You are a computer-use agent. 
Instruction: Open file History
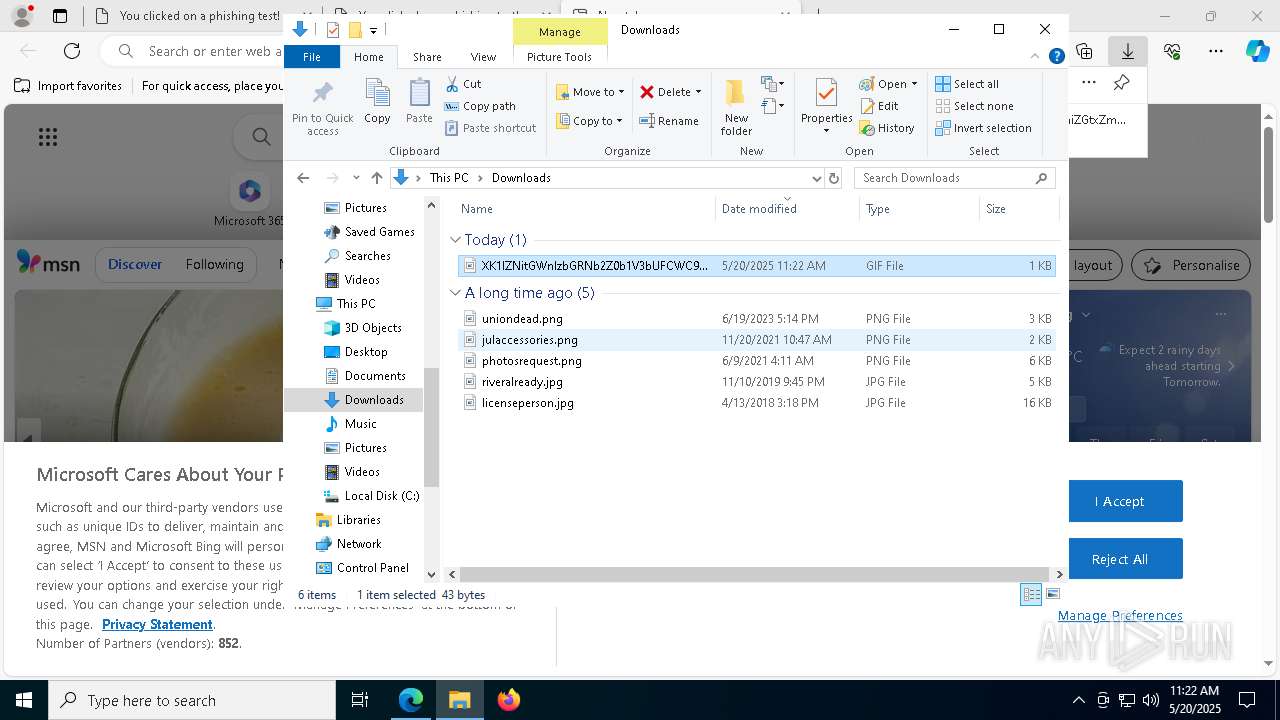coord(887,128)
